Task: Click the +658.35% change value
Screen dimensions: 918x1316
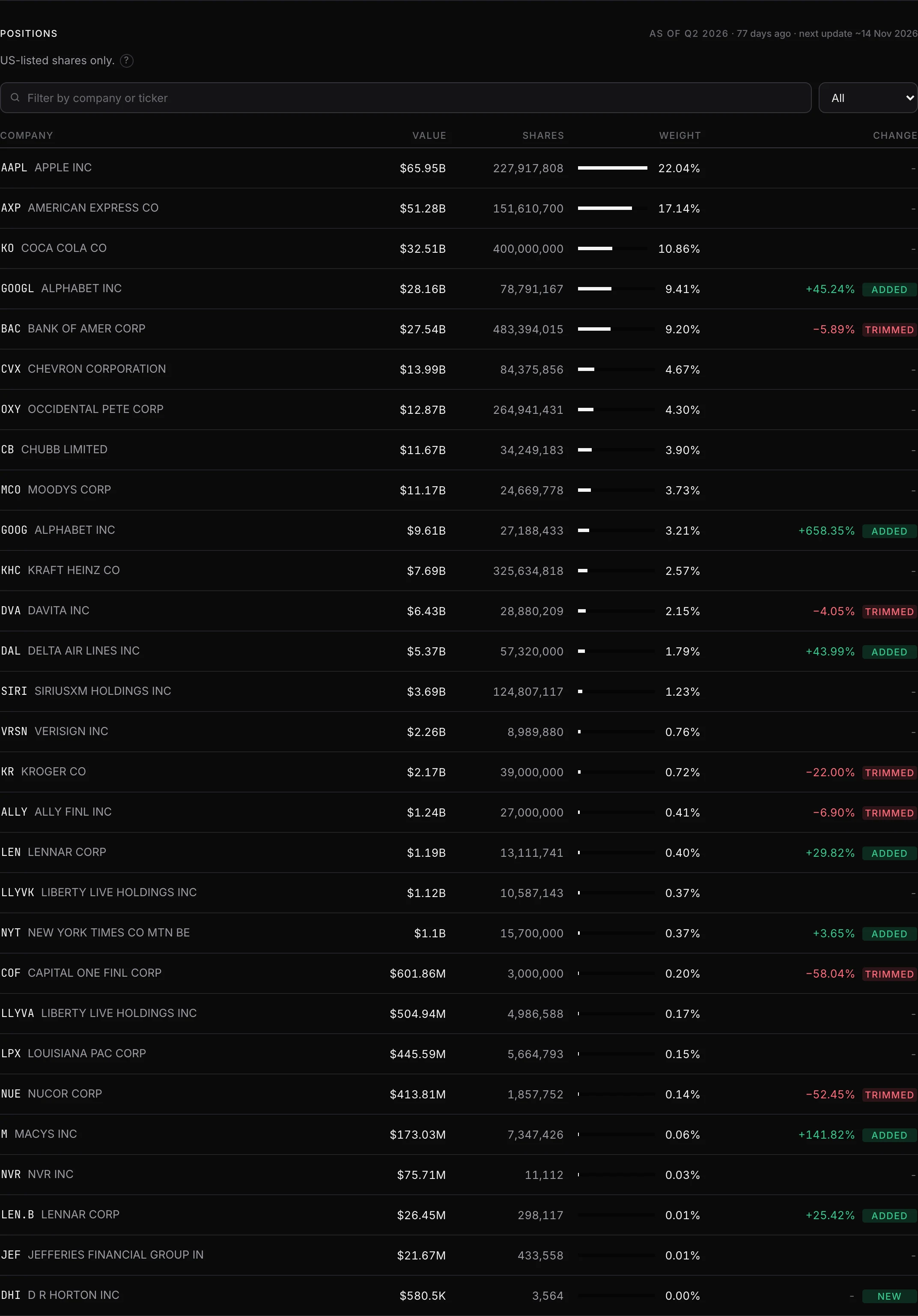Action: 826,531
